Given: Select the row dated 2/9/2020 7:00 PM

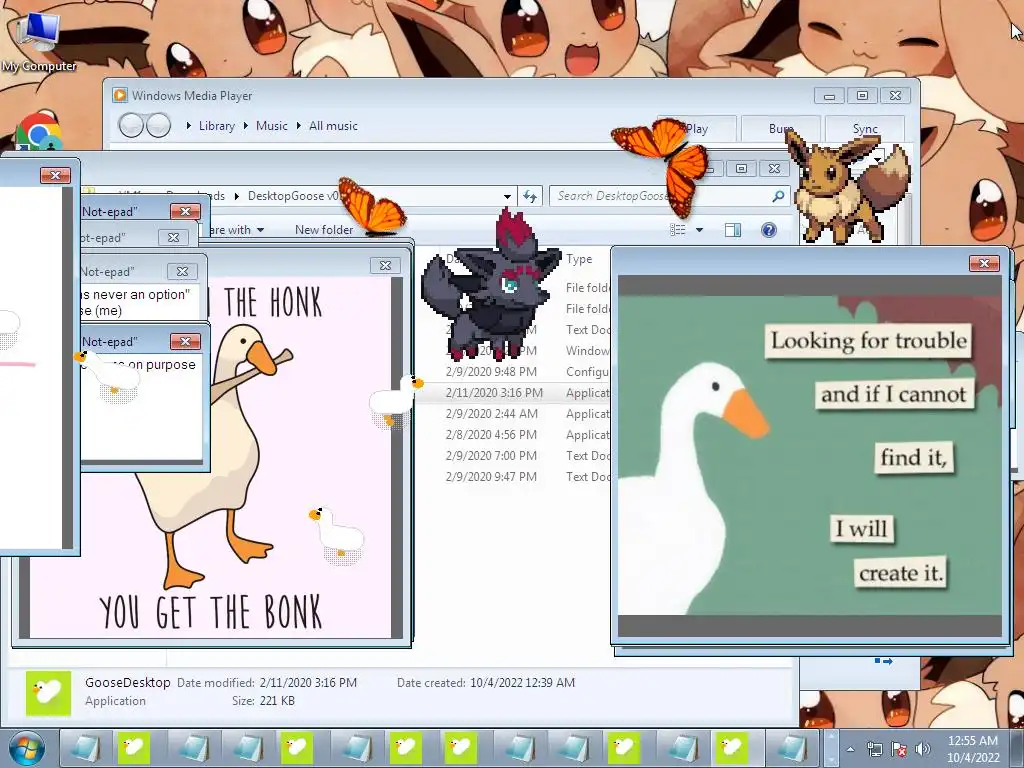Looking at the screenshot, I should (x=514, y=455).
